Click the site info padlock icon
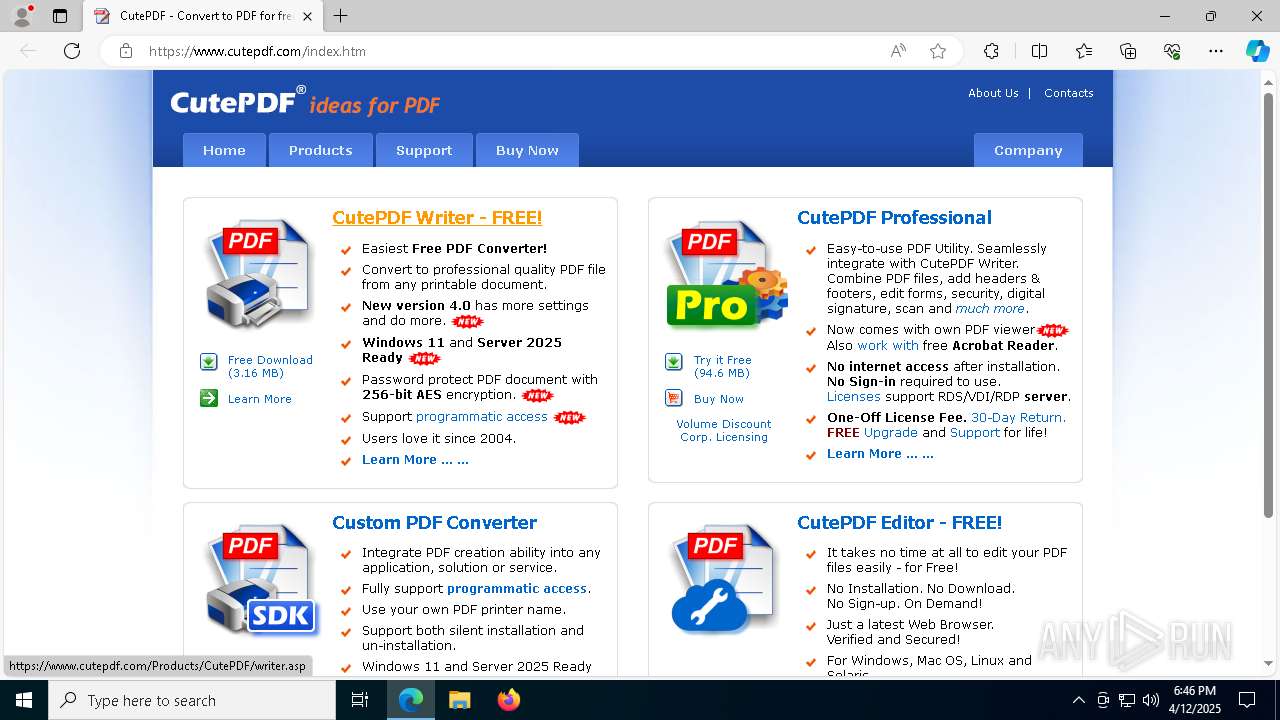This screenshot has height=720, width=1280. click(x=125, y=51)
